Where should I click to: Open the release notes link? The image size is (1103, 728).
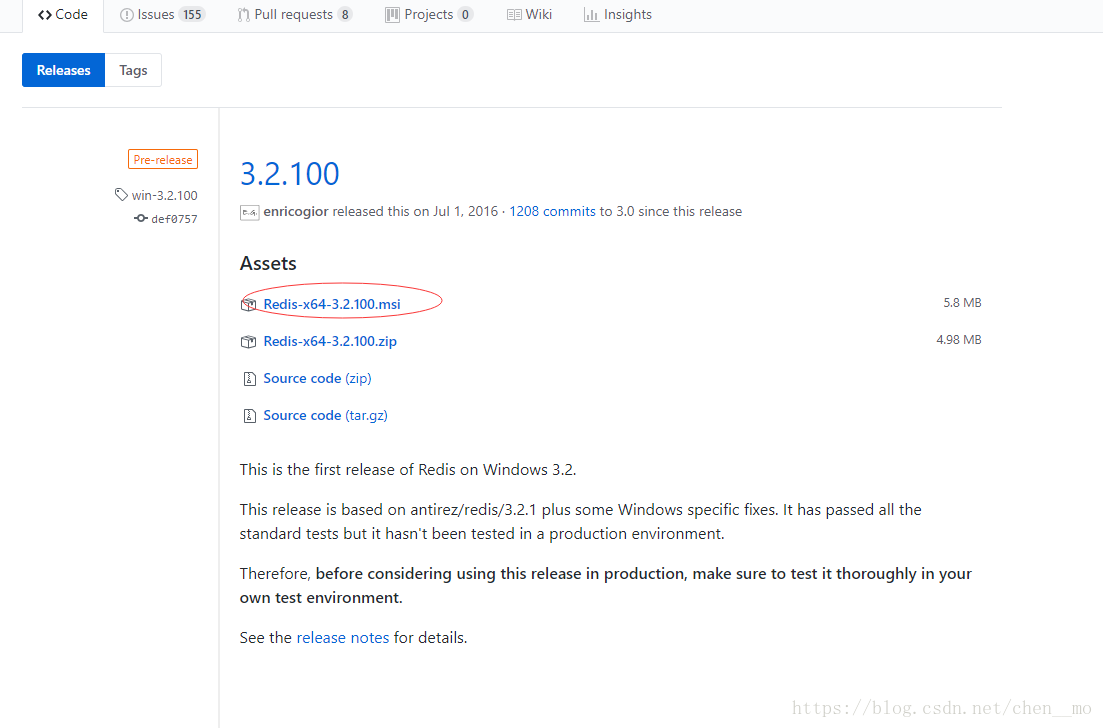point(343,638)
